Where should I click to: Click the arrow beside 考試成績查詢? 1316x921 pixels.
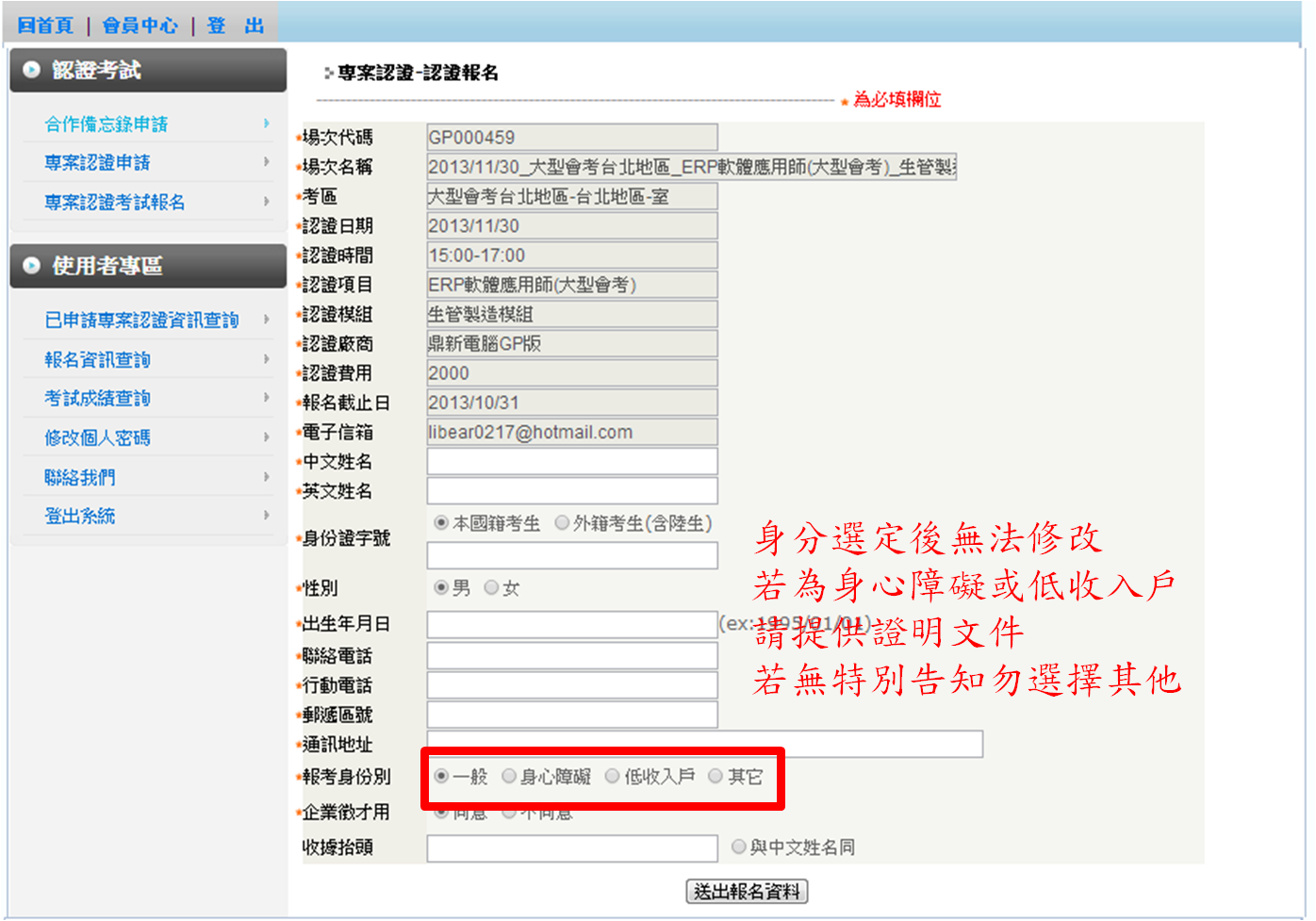267,398
